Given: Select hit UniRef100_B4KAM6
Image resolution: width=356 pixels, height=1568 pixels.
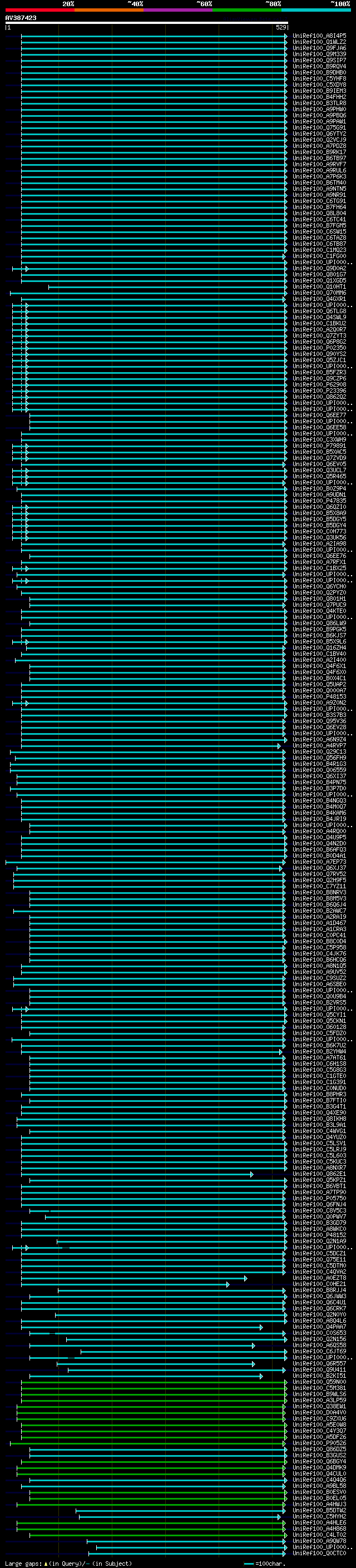Looking at the screenshot, I should 319,813.
